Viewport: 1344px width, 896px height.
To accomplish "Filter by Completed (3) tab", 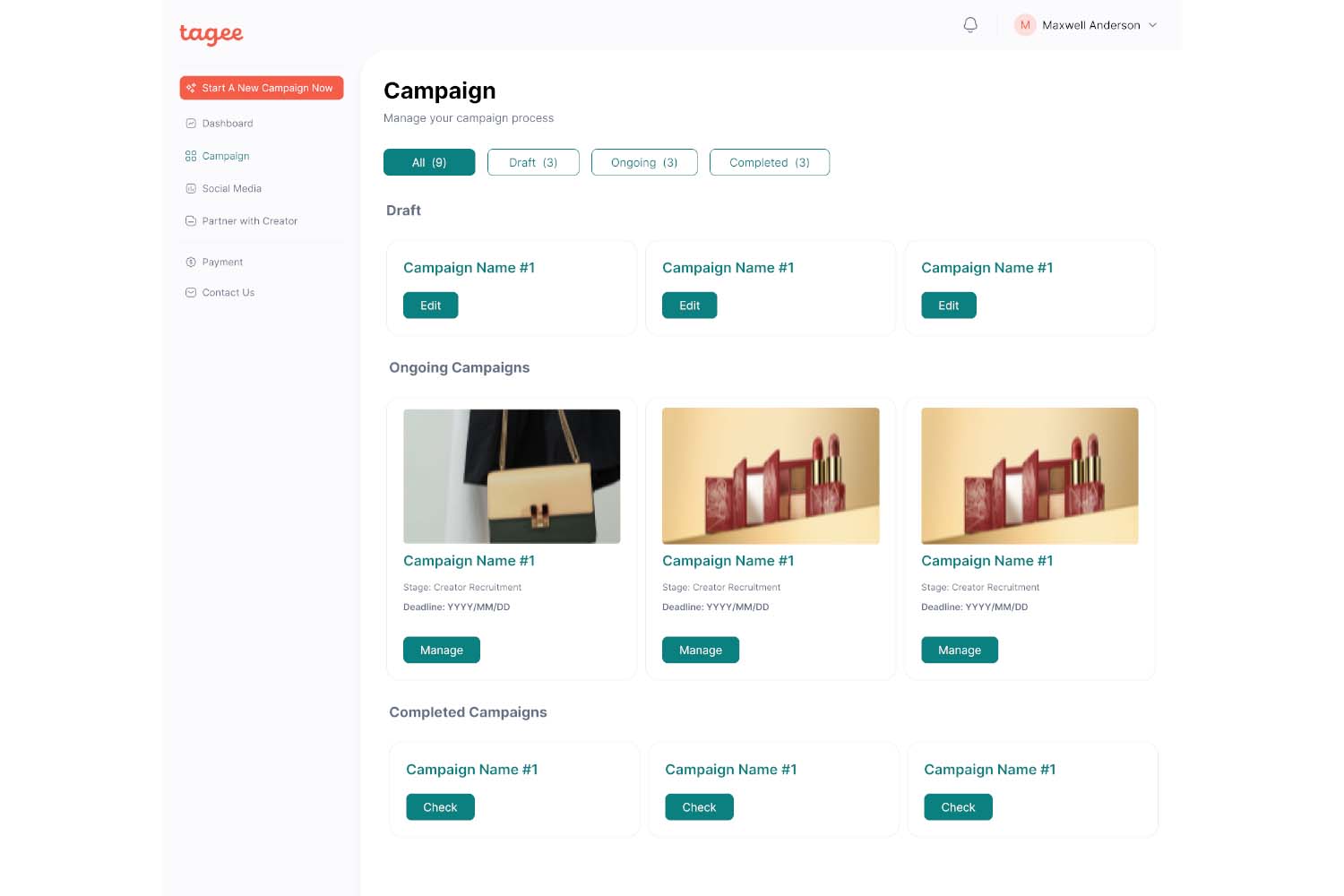I will (769, 162).
